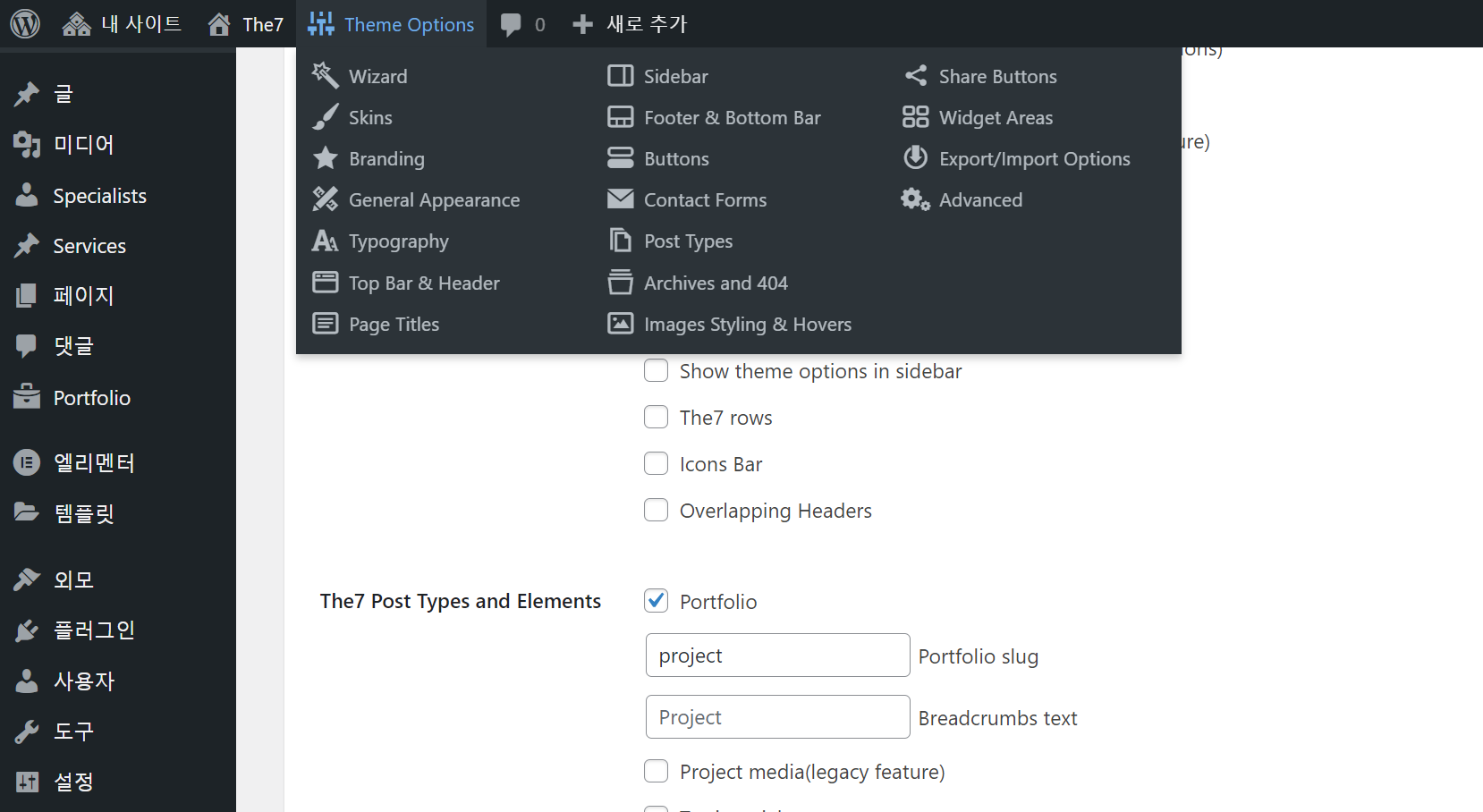The height and width of the screenshot is (812, 1483).
Task: Click the 외모 appearance sidebar icon
Action: (x=27, y=579)
